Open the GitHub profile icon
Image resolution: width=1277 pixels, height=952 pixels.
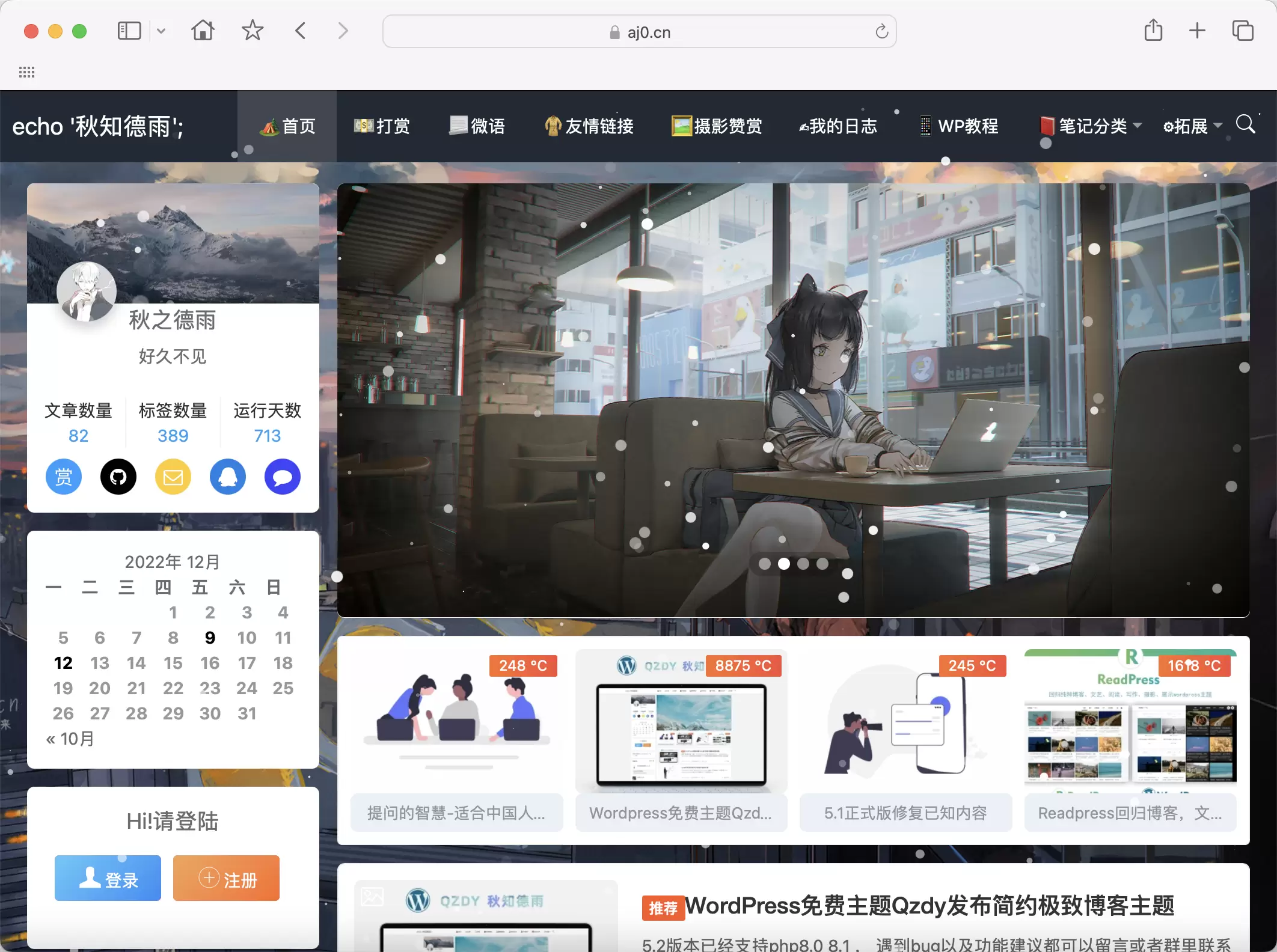[x=118, y=477]
